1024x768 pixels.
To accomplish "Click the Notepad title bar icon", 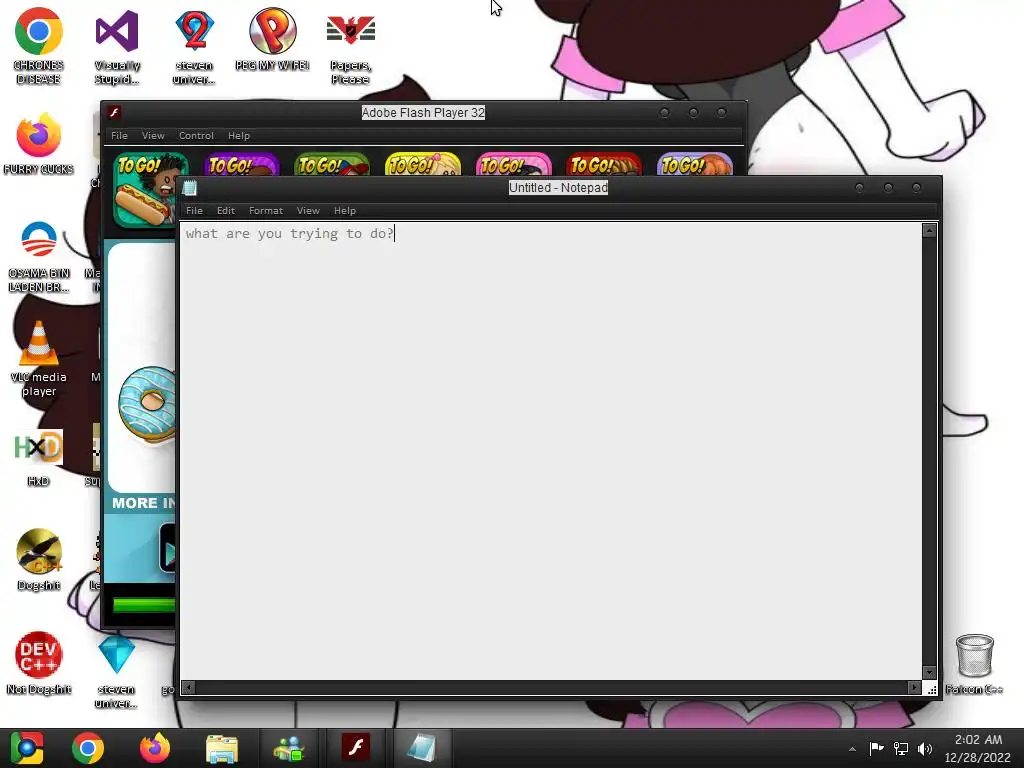I will tap(190, 188).
